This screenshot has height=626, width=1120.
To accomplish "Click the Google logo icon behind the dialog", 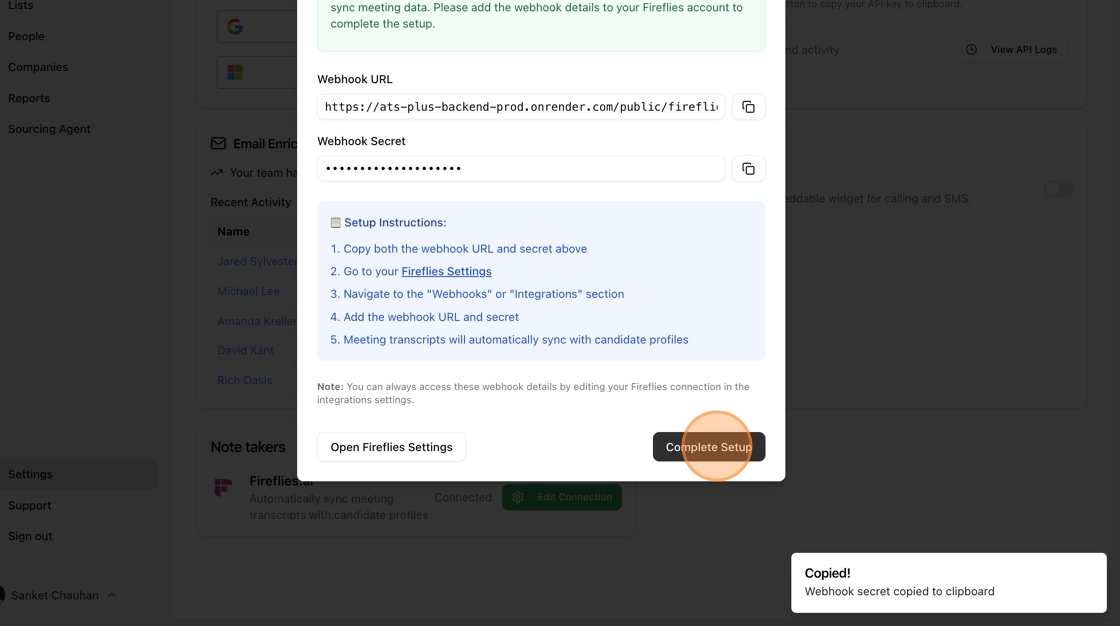I will click(x=235, y=27).
